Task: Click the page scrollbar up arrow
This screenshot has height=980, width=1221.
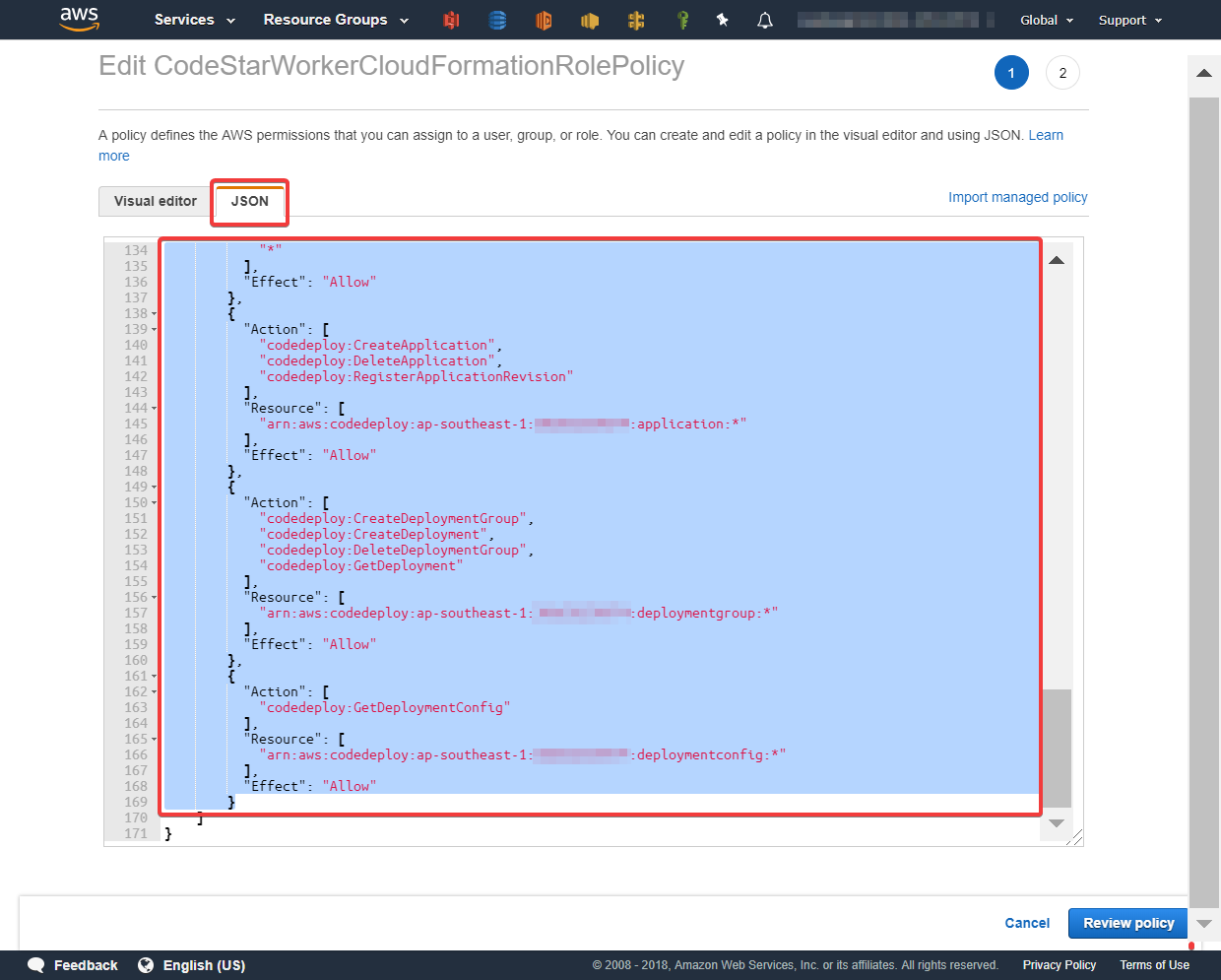Action: tap(1203, 73)
